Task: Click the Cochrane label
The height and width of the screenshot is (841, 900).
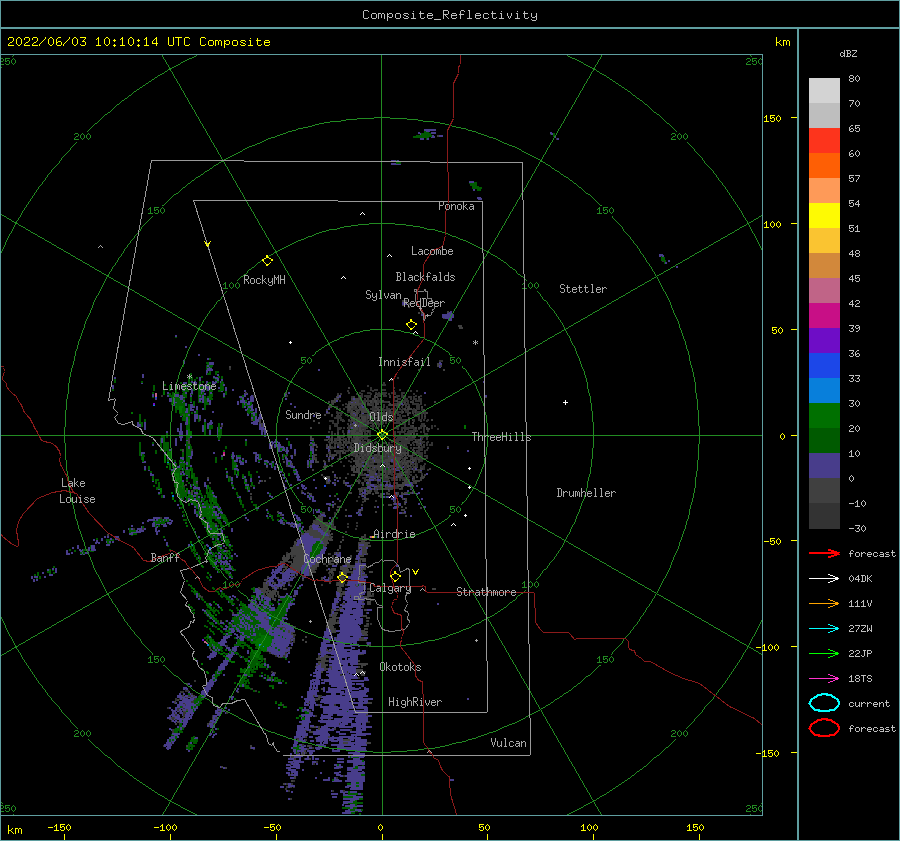Action: coord(327,559)
